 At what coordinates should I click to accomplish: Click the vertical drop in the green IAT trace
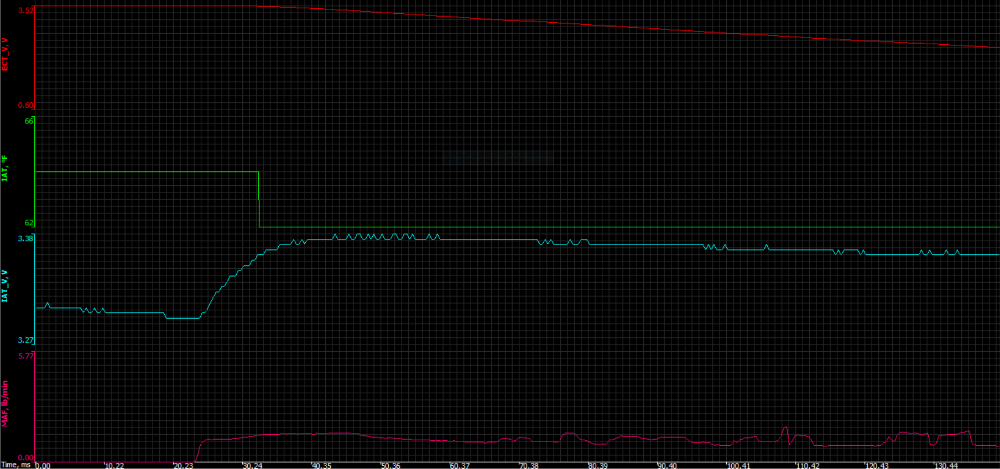click(x=259, y=200)
